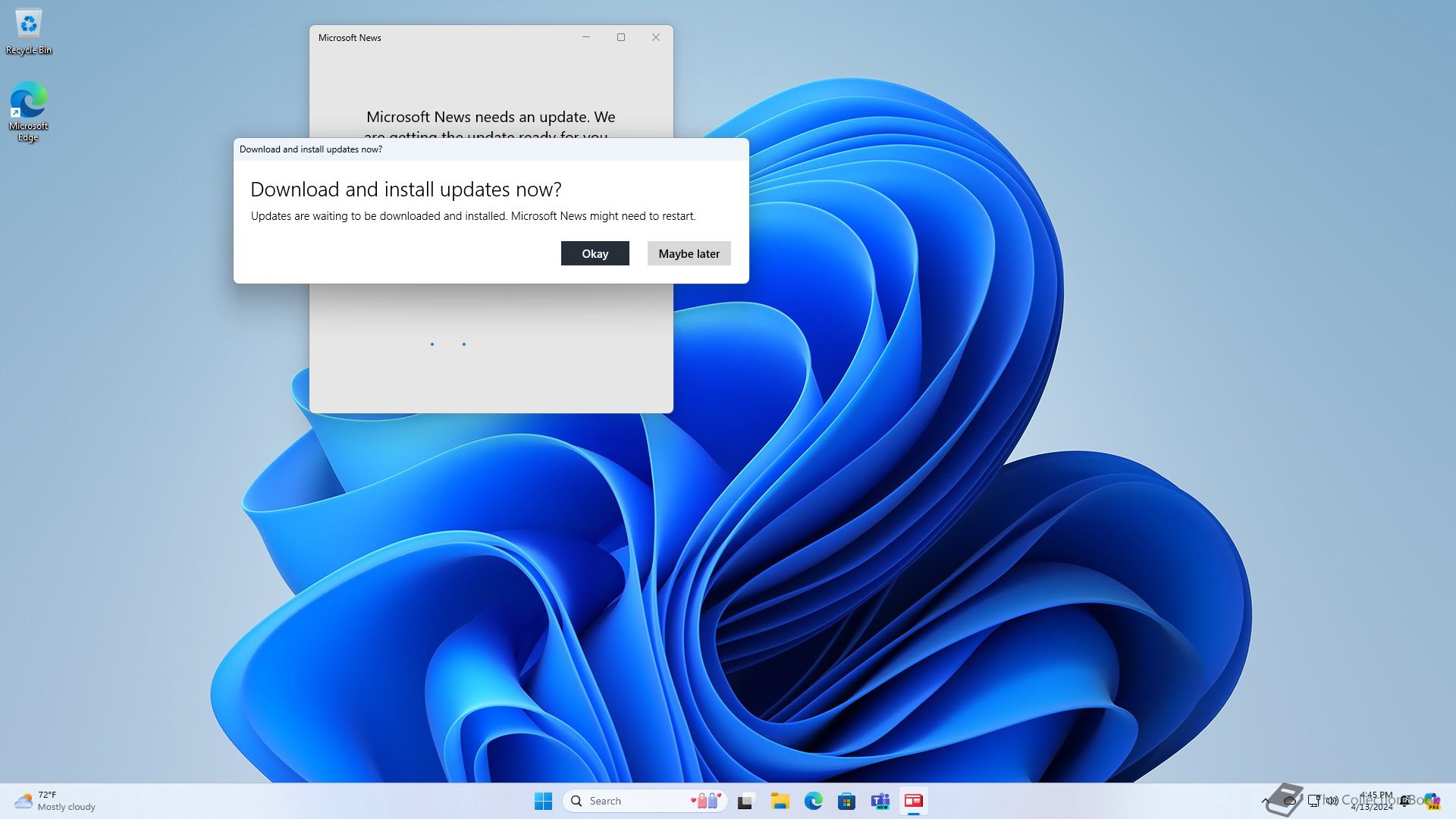1456x819 pixels.
Task: Open network settings tray icon
Action: [1314, 801]
